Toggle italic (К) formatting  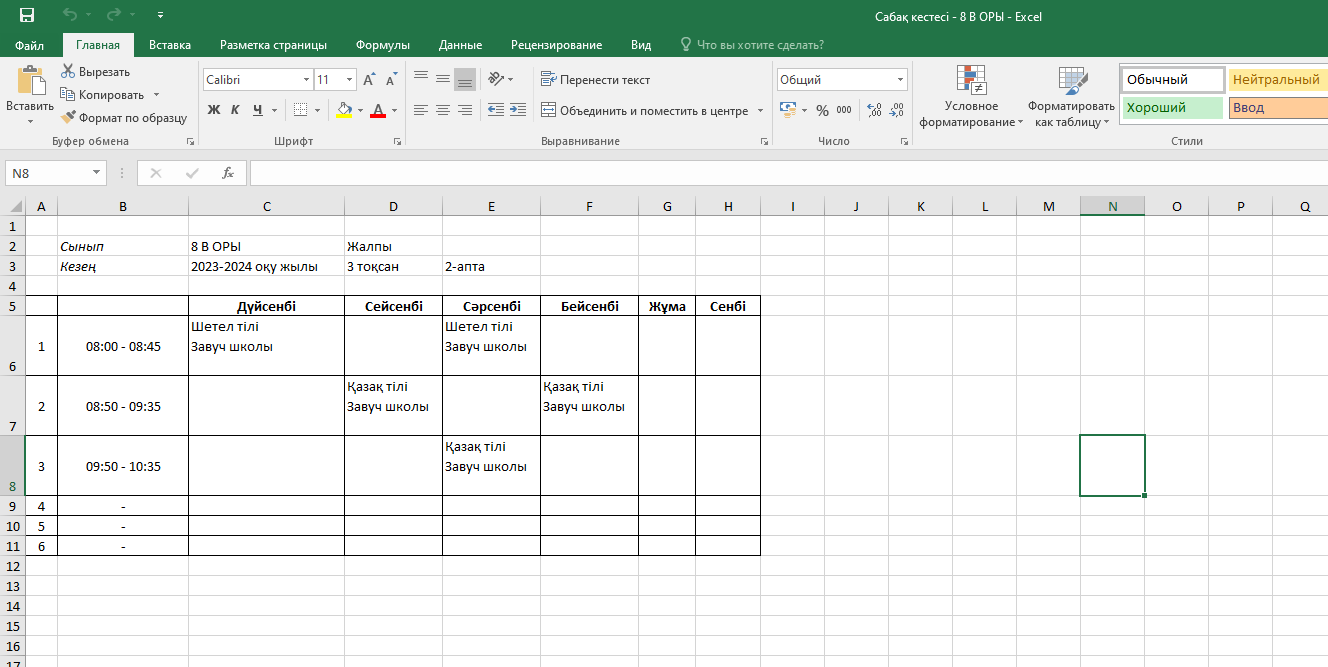[x=235, y=111]
